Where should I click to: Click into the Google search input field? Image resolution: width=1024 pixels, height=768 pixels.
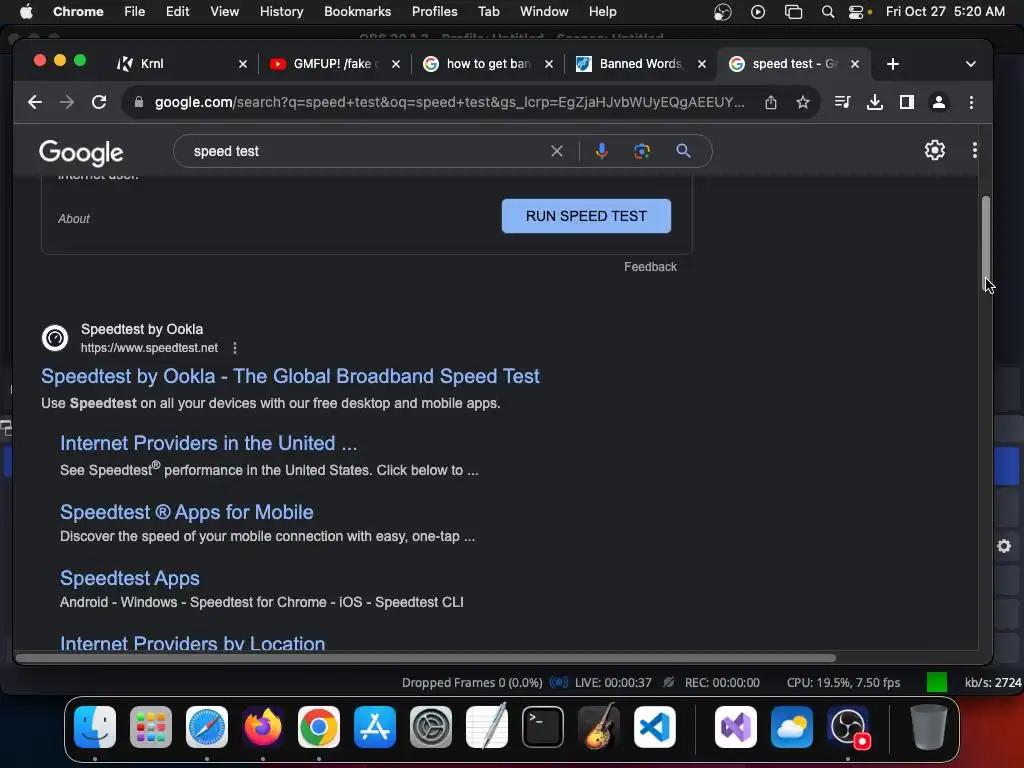[x=366, y=151]
